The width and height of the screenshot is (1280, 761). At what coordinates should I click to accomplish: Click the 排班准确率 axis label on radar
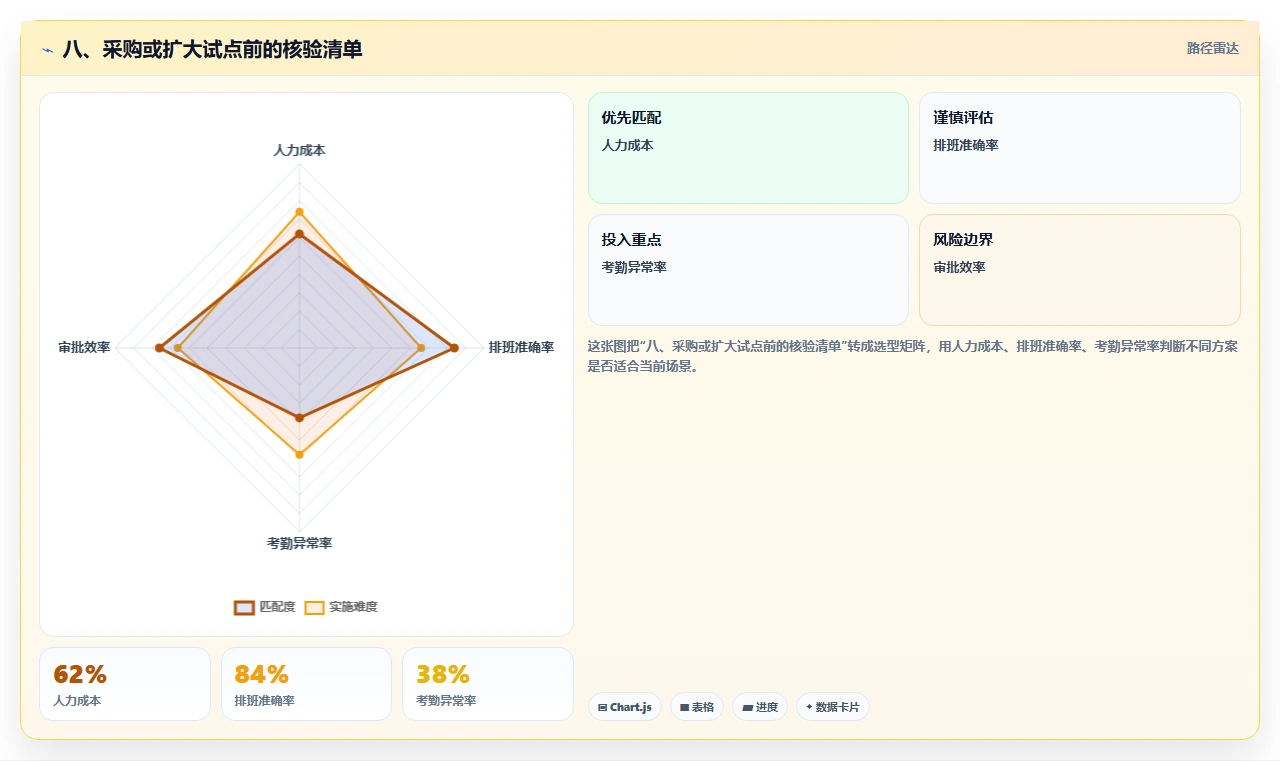521,347
